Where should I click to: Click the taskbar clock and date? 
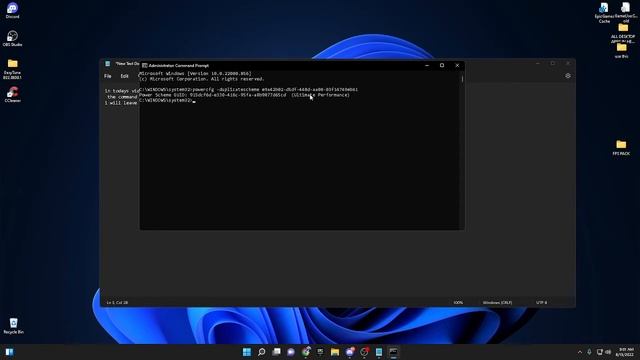click(x=625, y=352)
